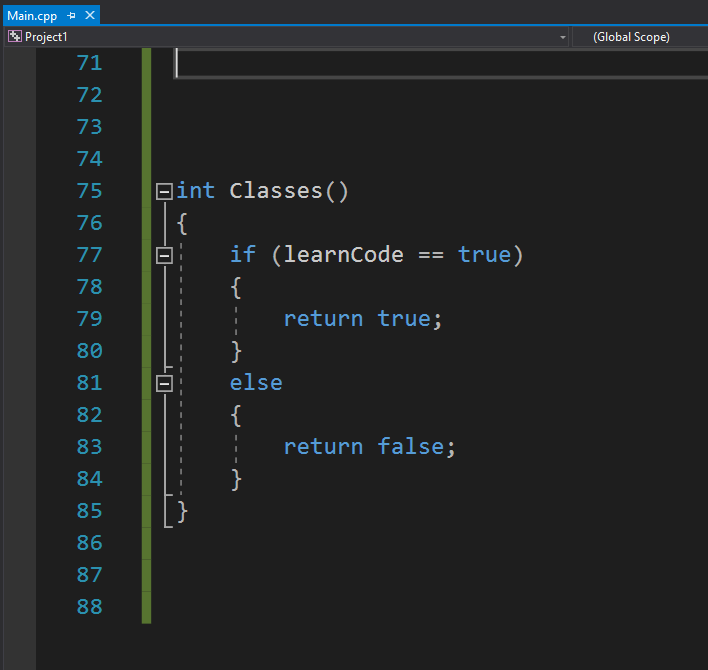Click the Classes function name
Viewport: 708px width, 670px height.
(276, 191)
